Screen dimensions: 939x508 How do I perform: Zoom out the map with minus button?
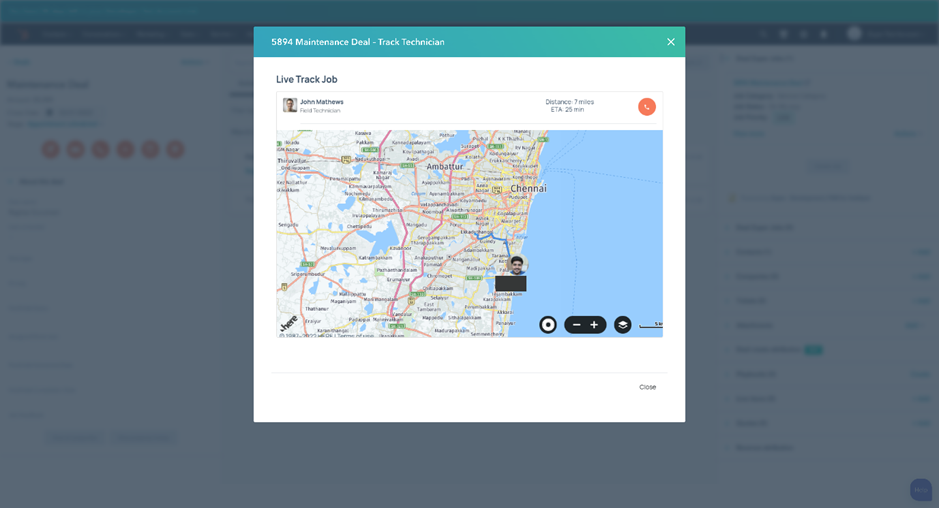pos(577,325)
